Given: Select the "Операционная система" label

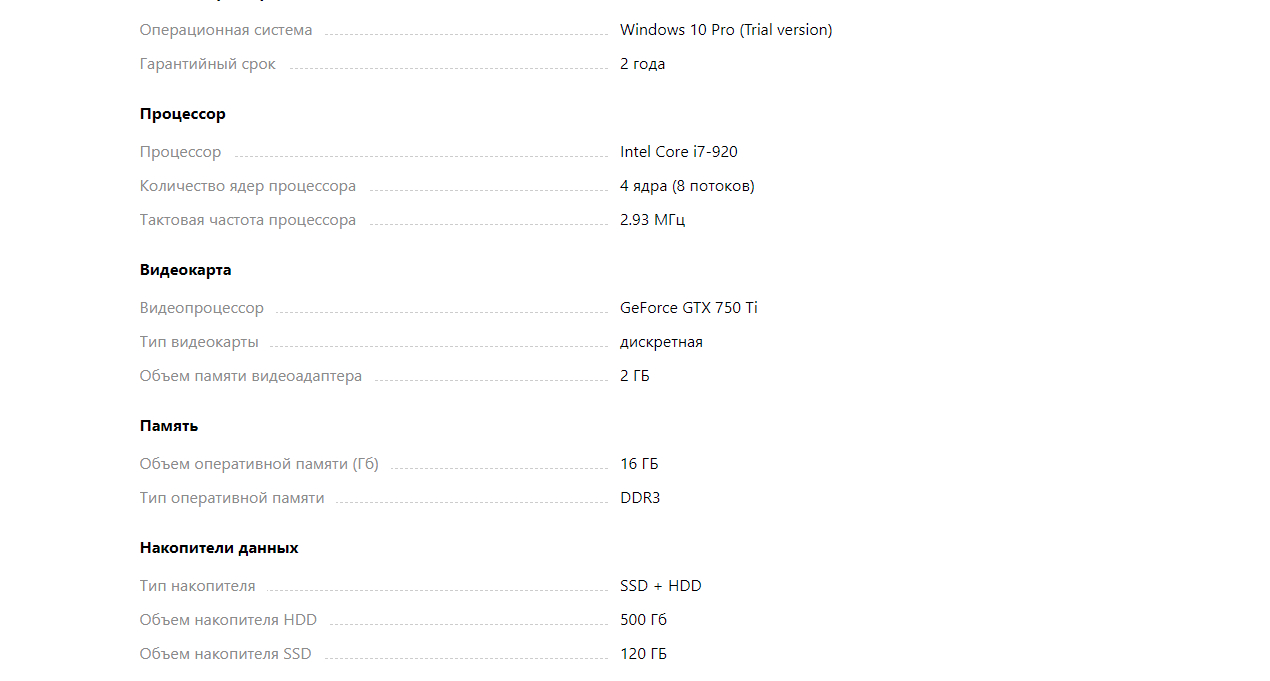Looking at the screenshot, I should coord(226,30).
